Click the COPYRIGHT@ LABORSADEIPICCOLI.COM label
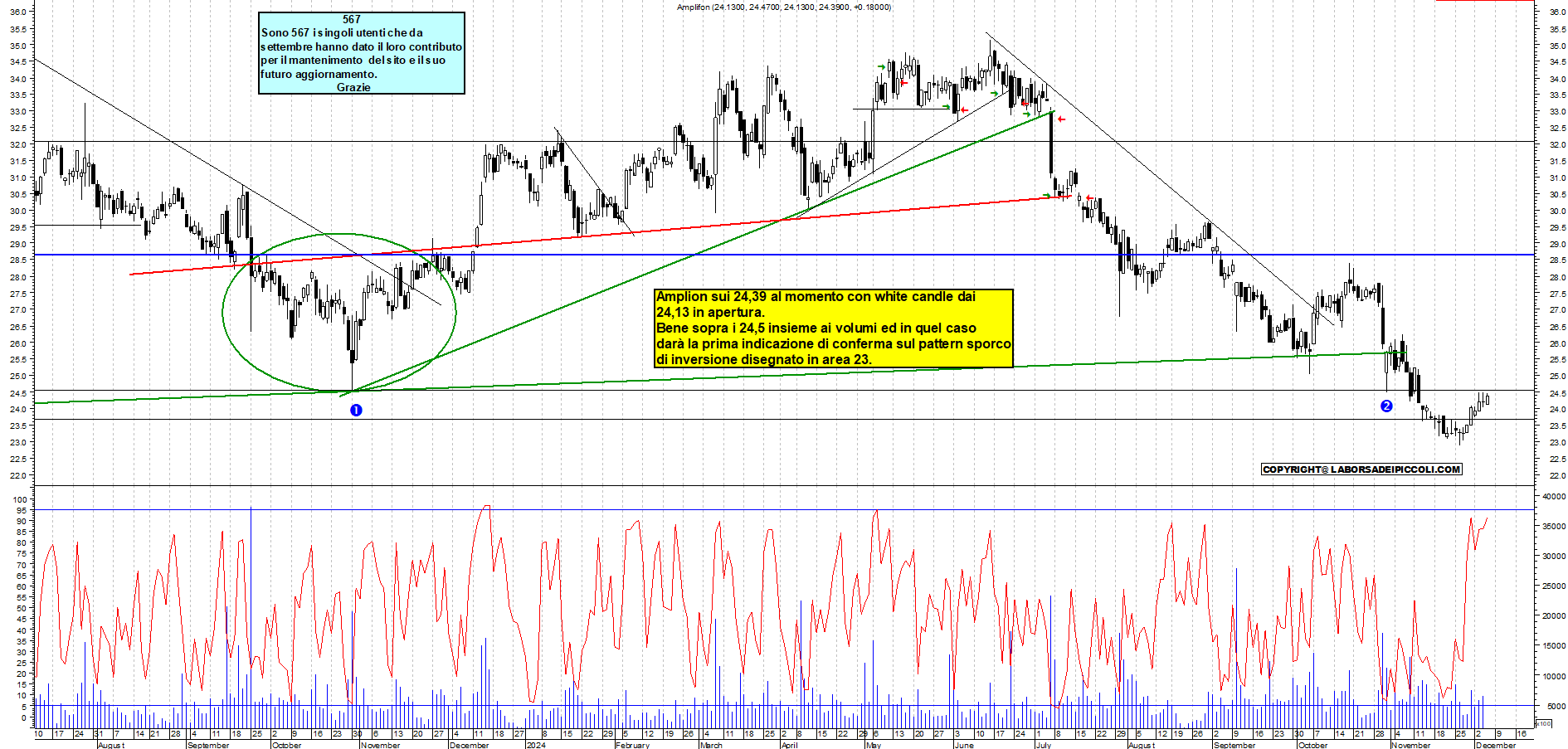The width and height of the screenshot is (1568, 749). (1361, 469)
